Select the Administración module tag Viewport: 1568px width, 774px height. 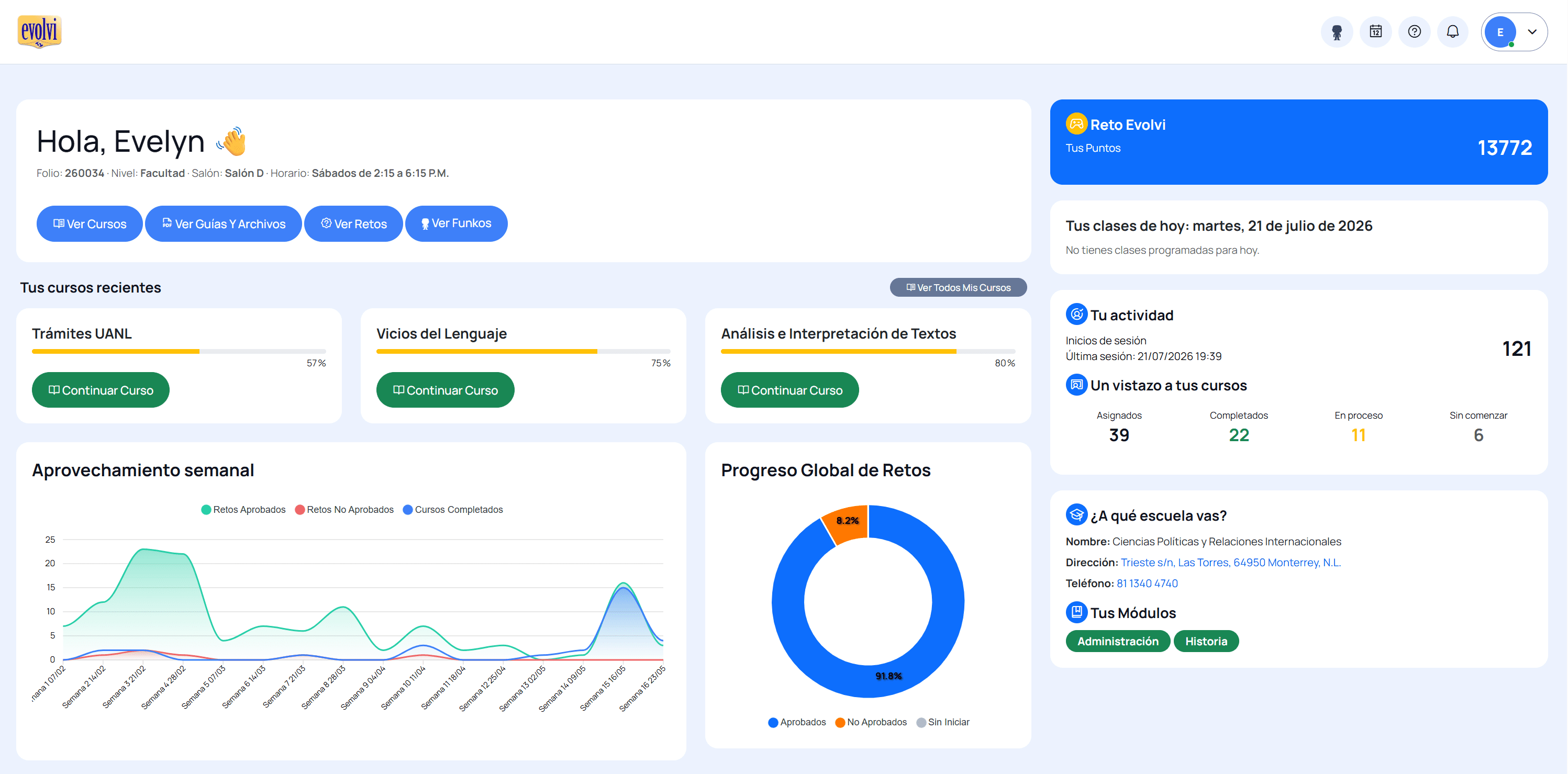coord(1118,642)
